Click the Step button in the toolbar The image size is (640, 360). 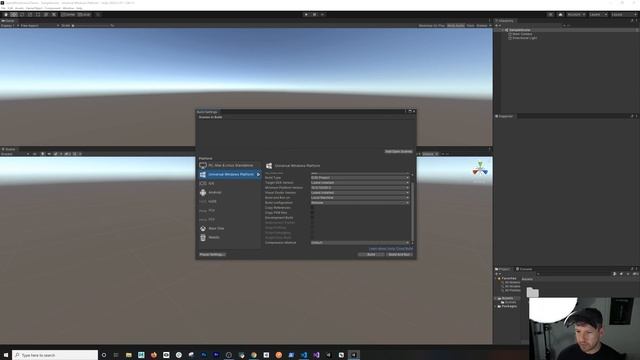pos(322,14)
